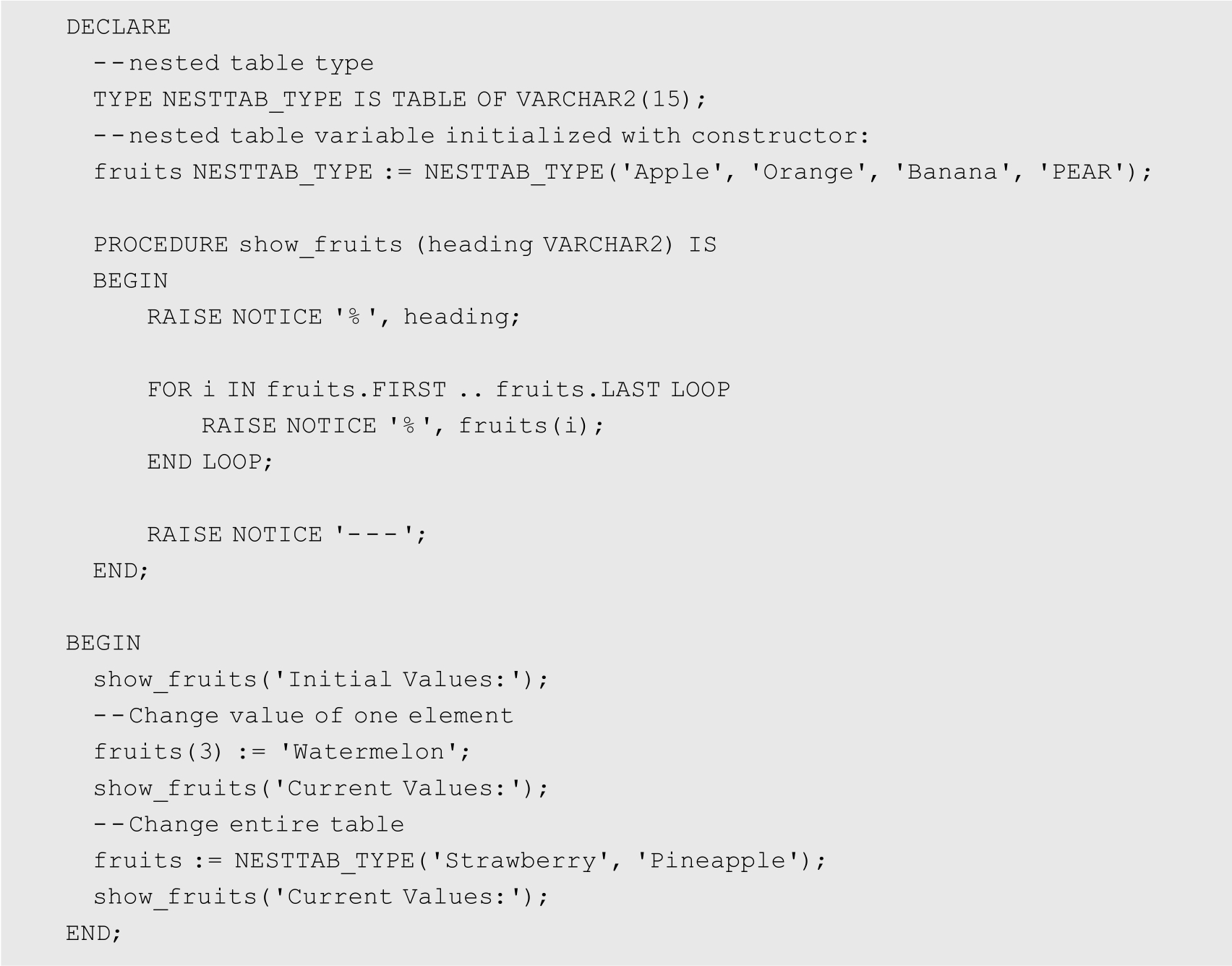Click the 'Apple' string literal
The height and width of the screenshot is (966, 1232).
[672, 172]
